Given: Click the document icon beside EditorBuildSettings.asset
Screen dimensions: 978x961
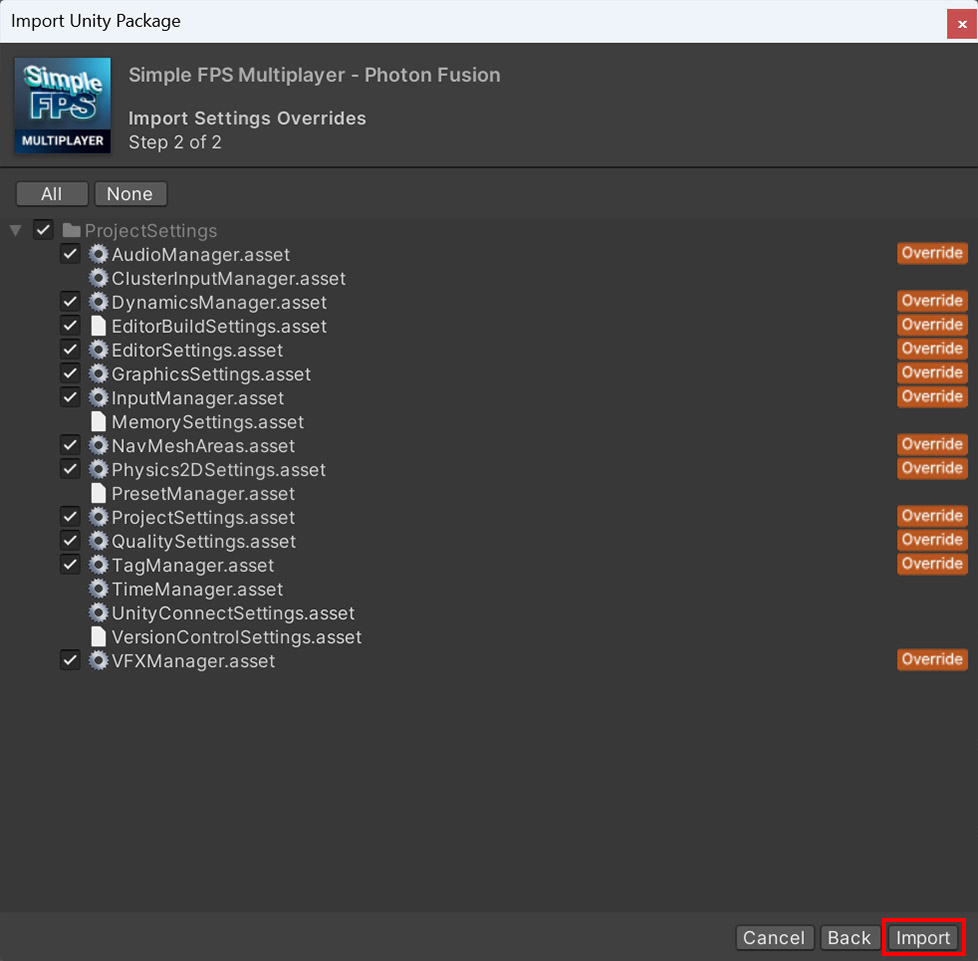Looking at the screenshot, I should click(x=98, y=326).
